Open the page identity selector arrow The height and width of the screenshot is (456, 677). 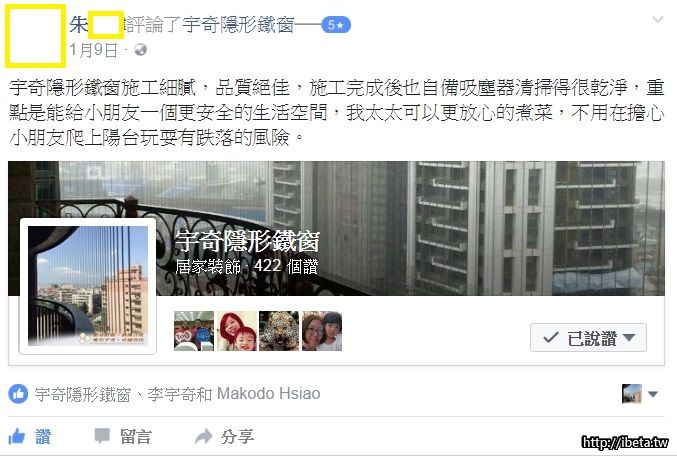[653, 394]
